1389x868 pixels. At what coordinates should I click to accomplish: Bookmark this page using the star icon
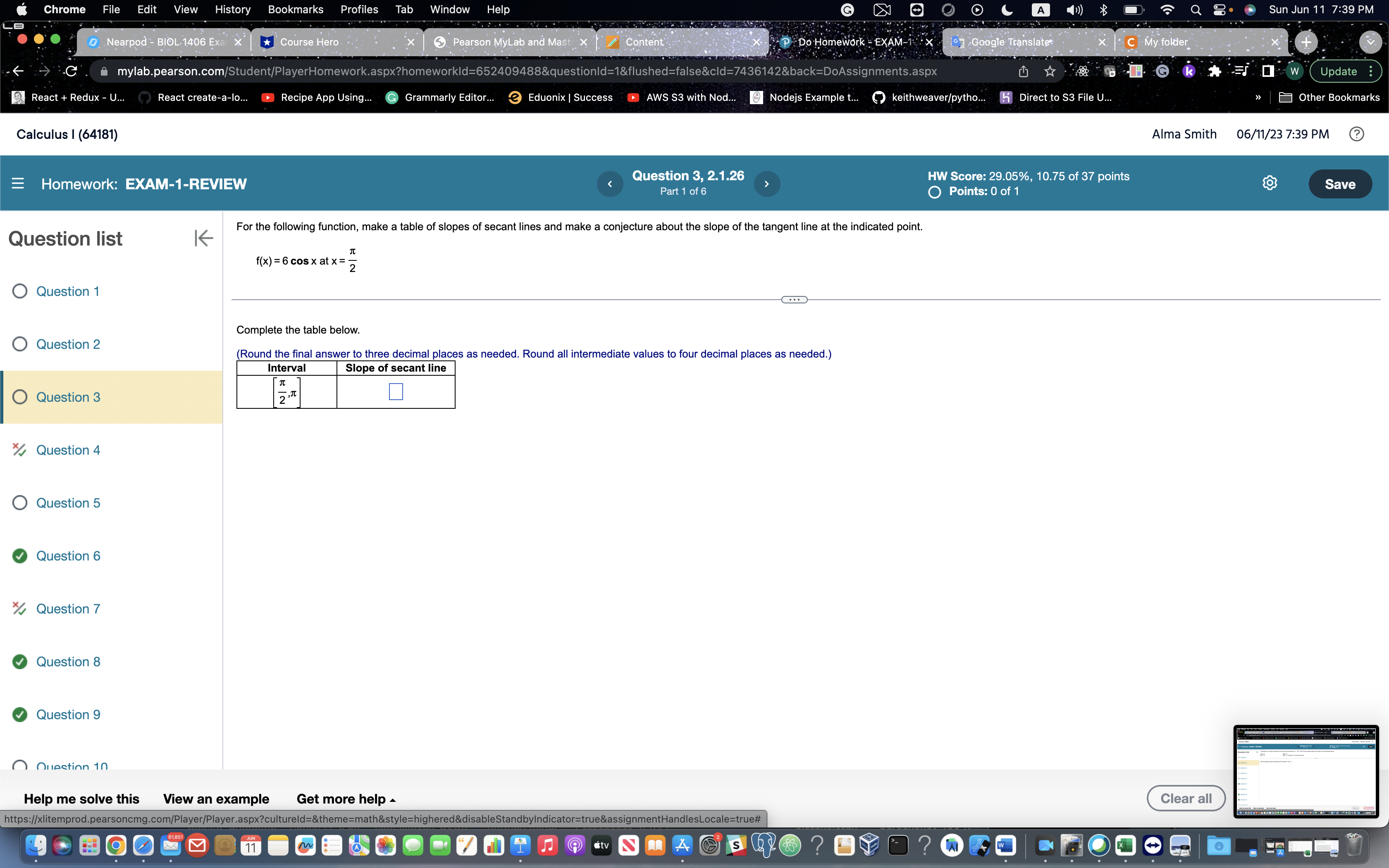click(1050, 71)
